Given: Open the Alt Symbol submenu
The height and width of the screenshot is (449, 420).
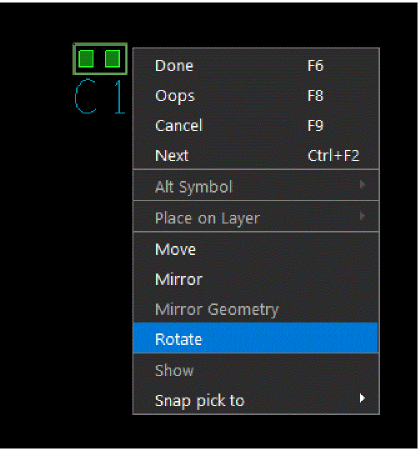Looking at the screenshot, I should point(256,186).
